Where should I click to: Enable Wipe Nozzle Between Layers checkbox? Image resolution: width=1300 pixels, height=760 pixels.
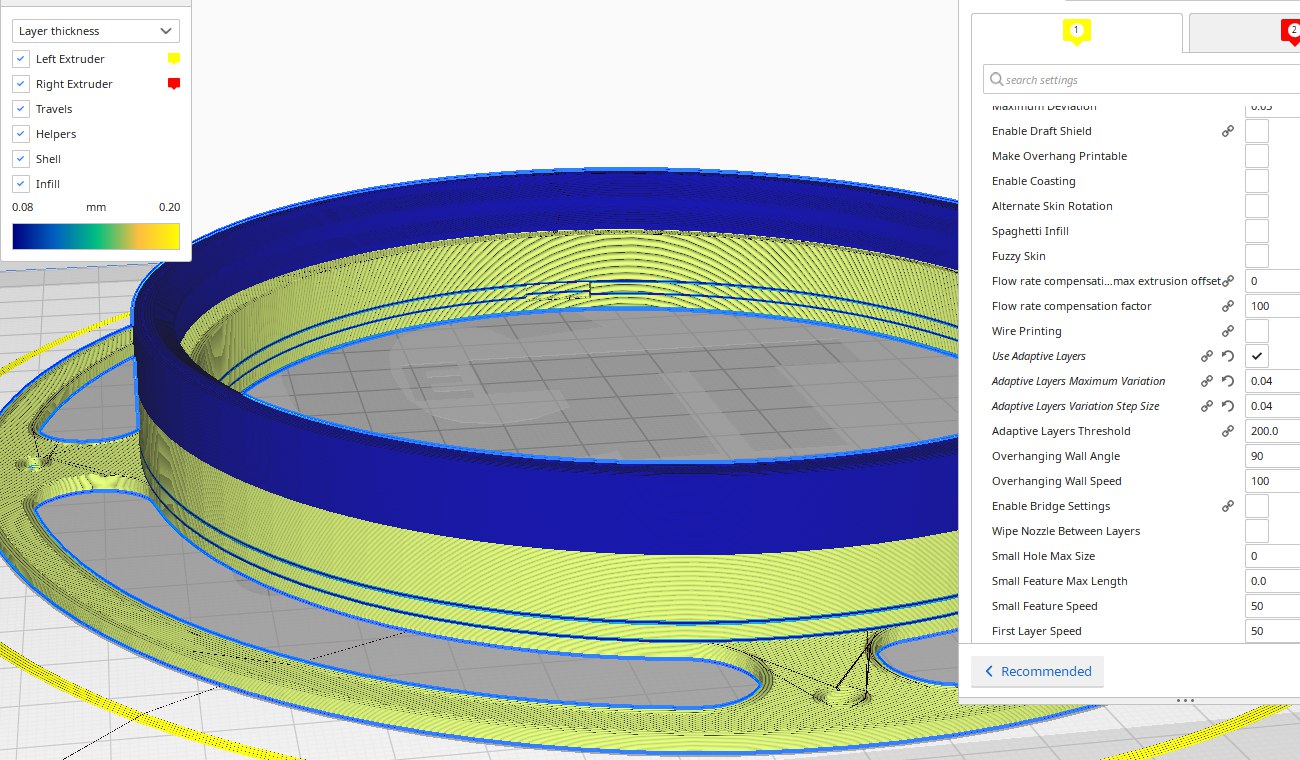[x=1257, y=531]
